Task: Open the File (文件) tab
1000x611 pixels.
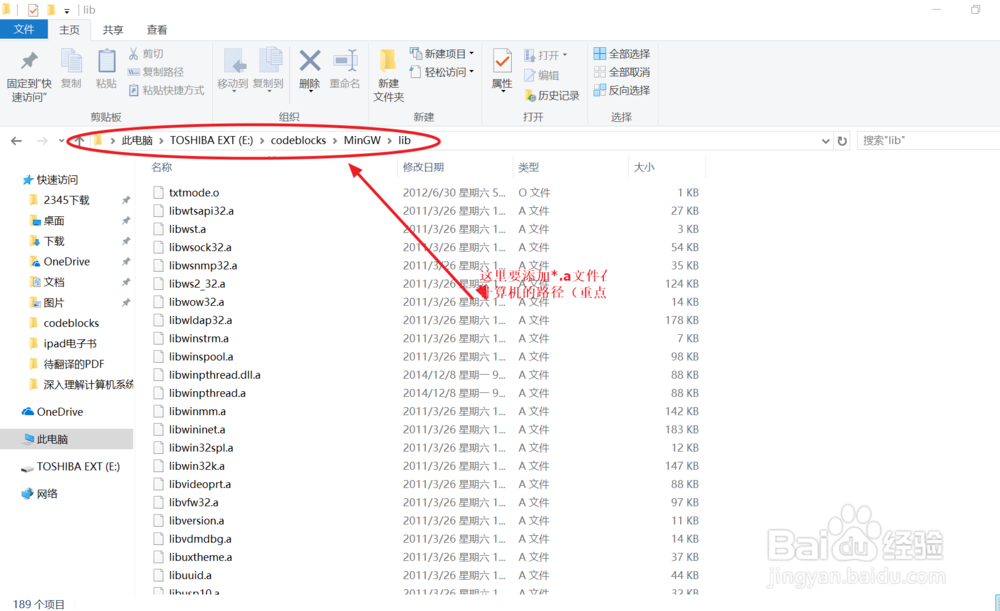Action: (24, 29)
